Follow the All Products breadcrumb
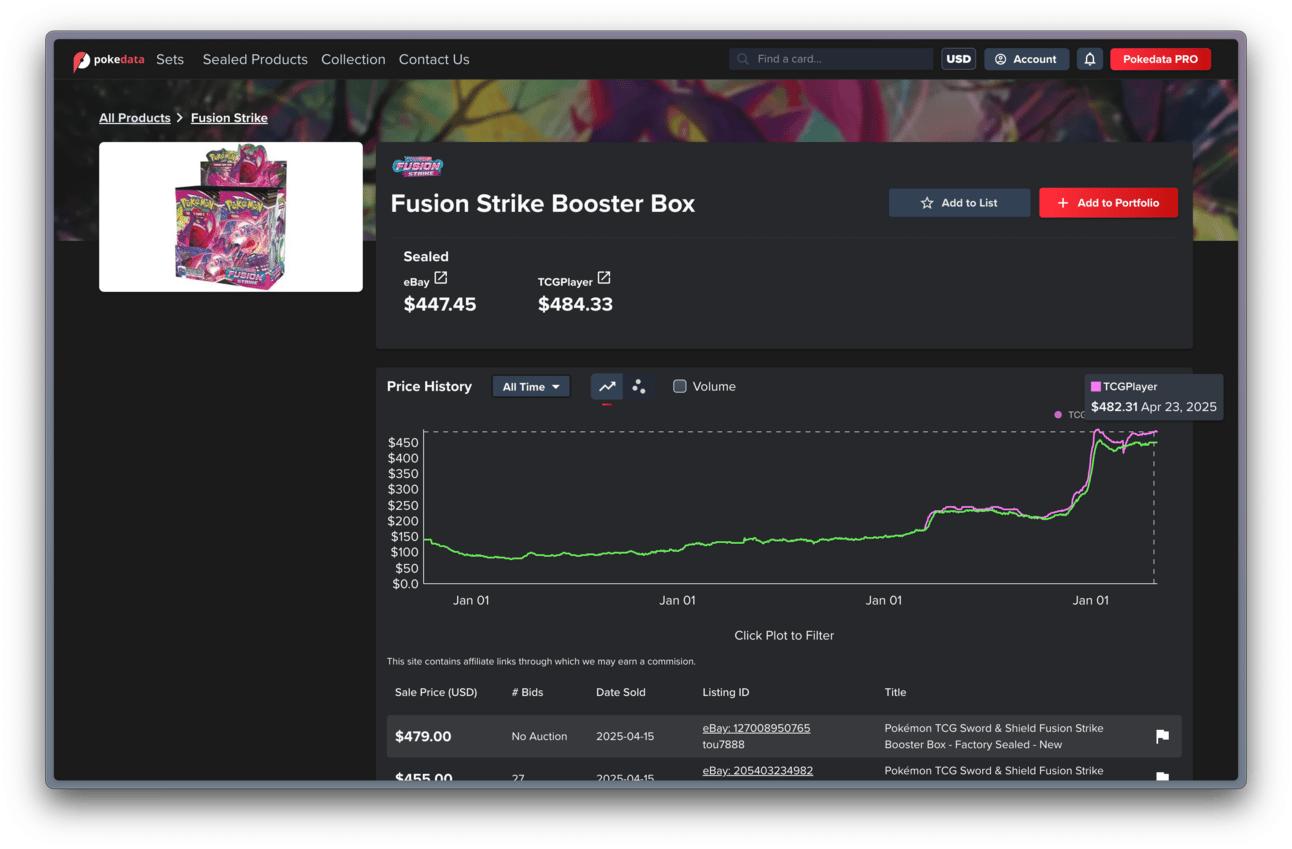Viewport: 1292px width, 849px height. click(135, 118)
